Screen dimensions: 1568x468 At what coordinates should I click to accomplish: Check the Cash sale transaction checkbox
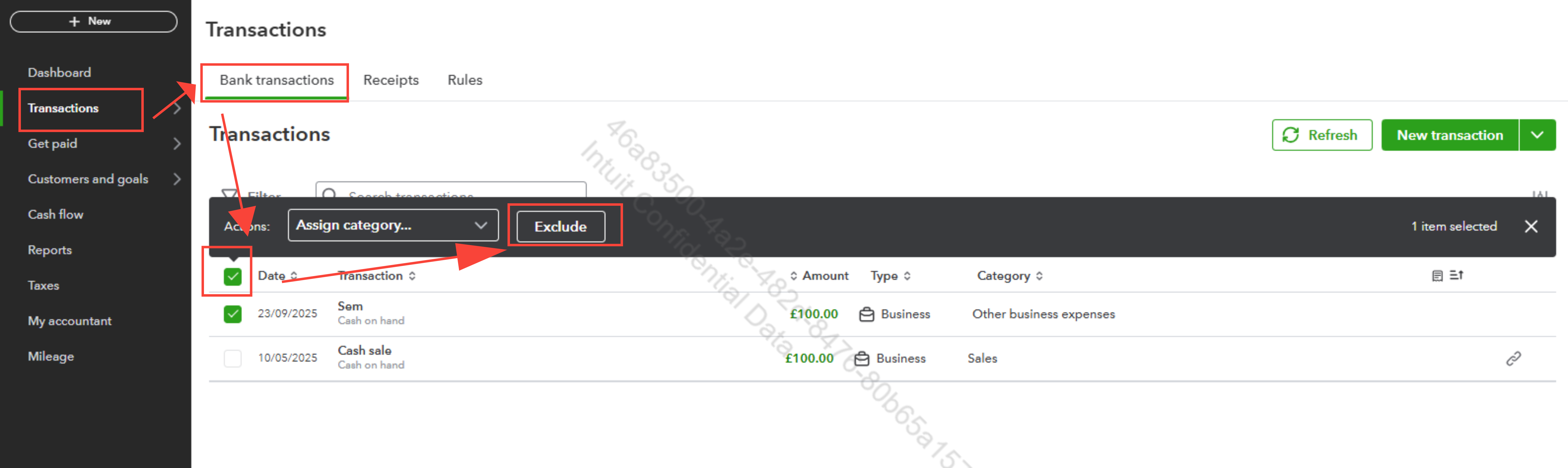coord(233,358)
